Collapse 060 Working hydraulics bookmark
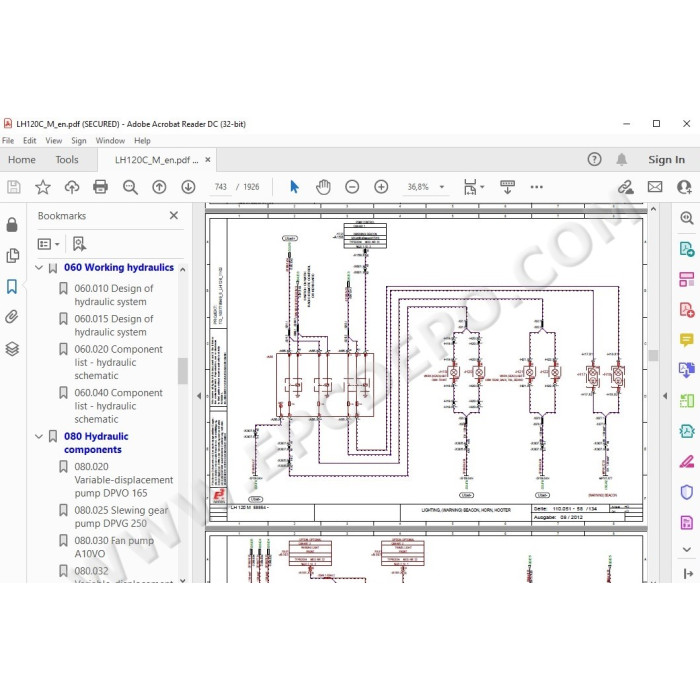The image size is (700, 700). pyautogui.click(x=39, y=267)
